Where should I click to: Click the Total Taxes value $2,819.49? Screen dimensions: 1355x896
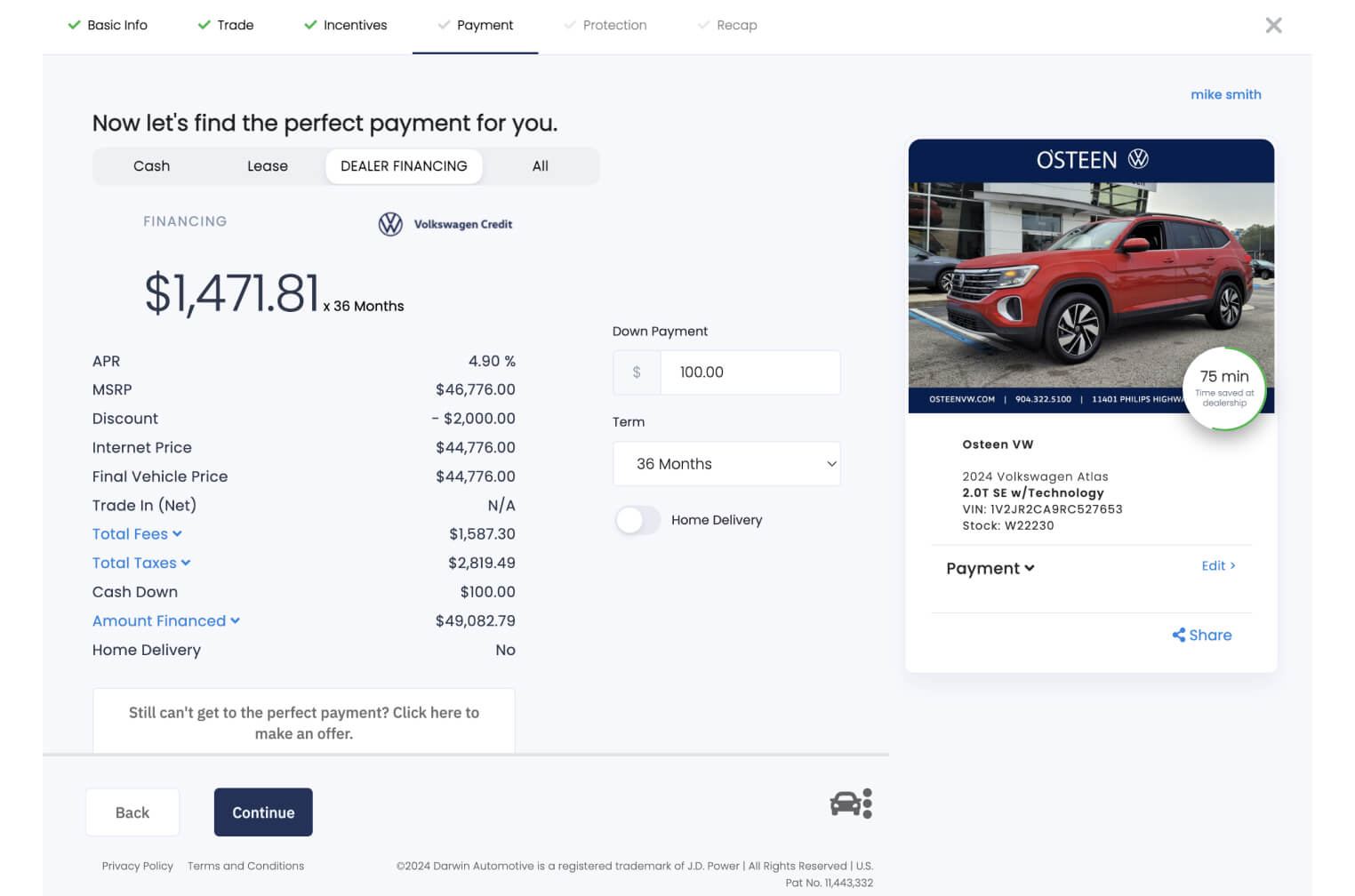[x=482, y=563]
